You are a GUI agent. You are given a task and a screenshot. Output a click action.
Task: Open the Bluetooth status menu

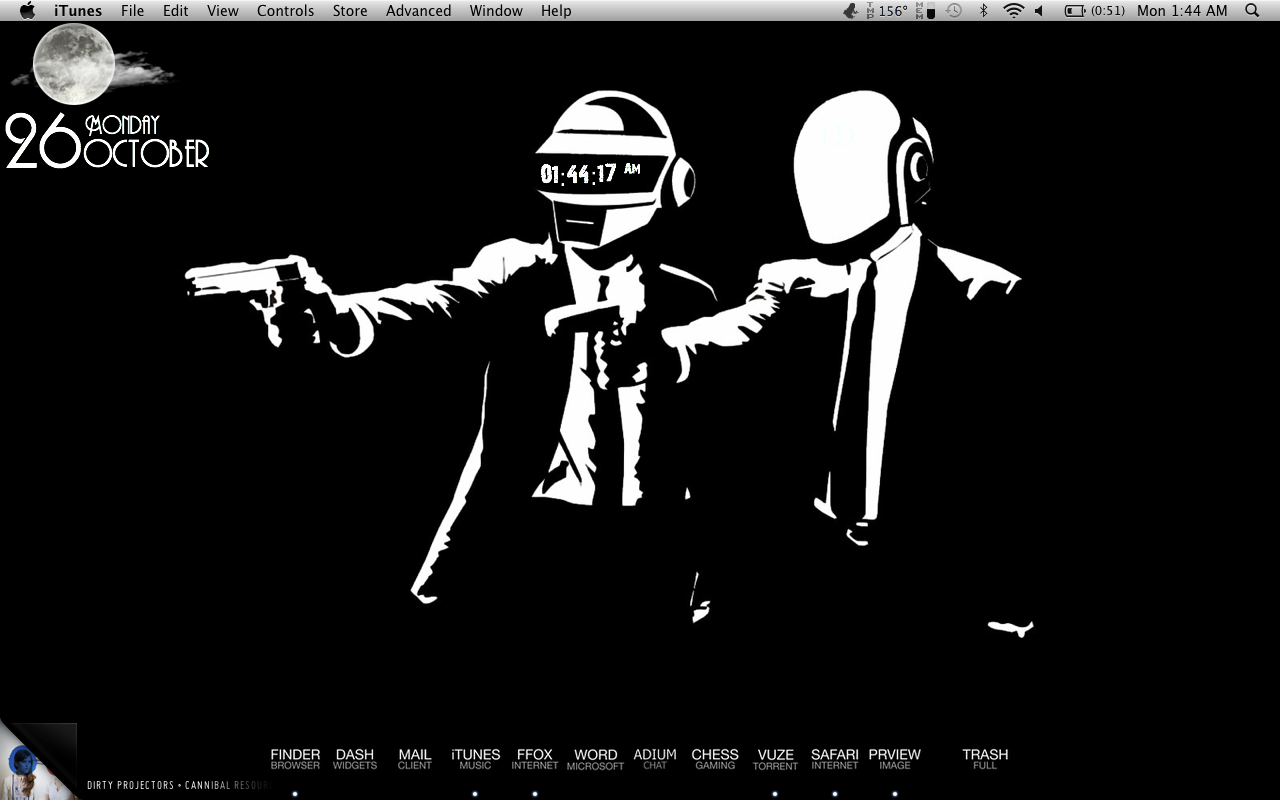[x=983, y=10]
